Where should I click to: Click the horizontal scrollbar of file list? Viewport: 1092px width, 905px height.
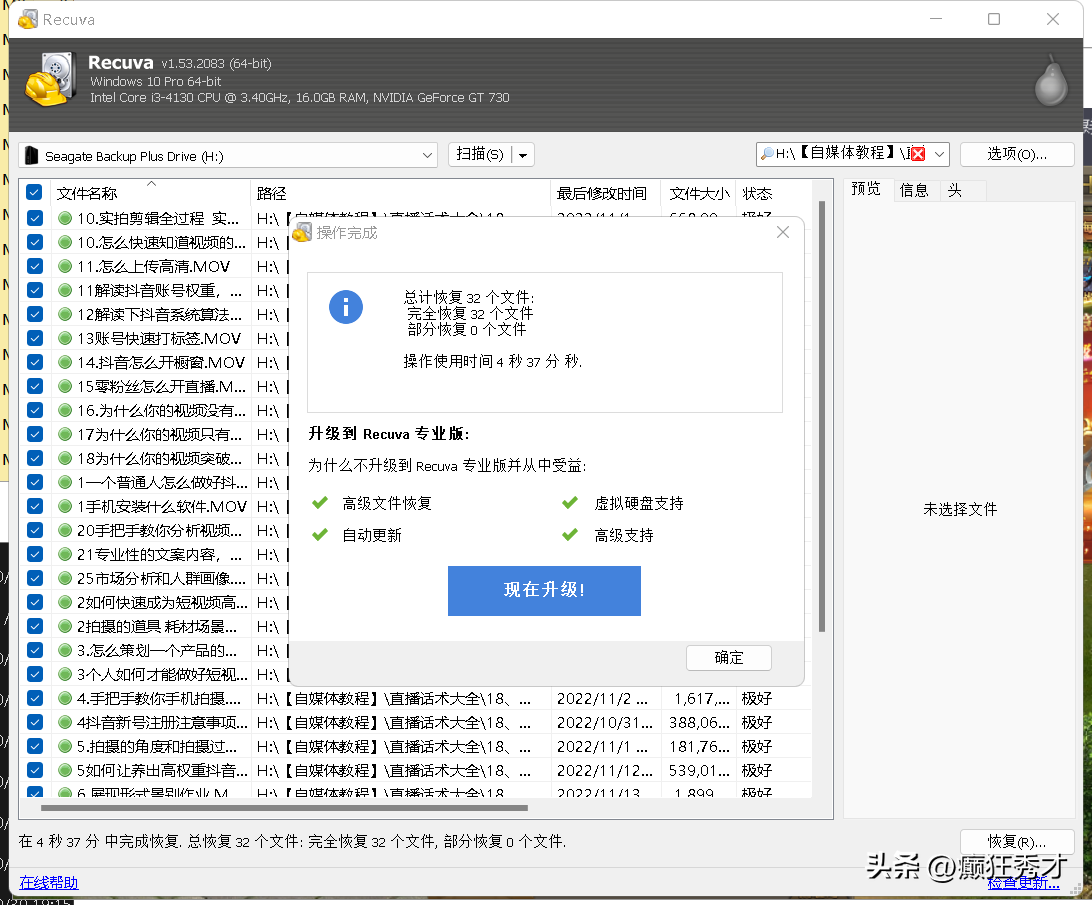click(x=284, y=808)
